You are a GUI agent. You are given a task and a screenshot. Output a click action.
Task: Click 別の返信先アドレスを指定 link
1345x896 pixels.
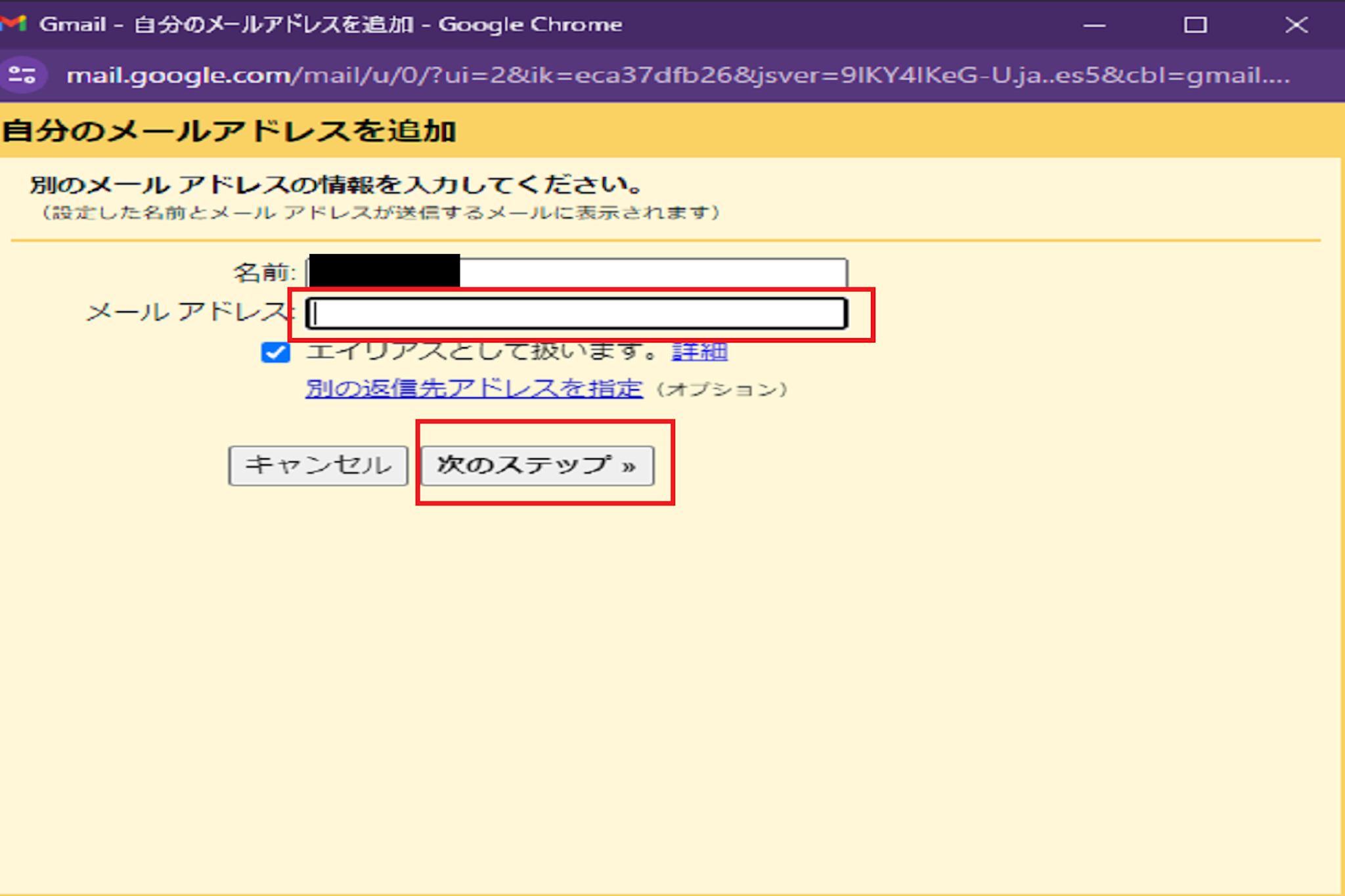474,388
